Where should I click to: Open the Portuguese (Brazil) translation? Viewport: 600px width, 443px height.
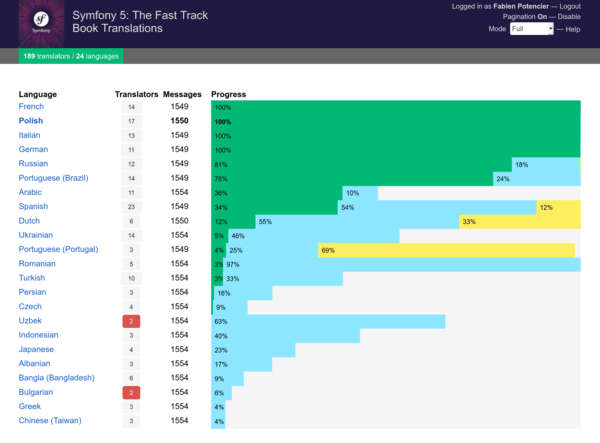point(54,178)
